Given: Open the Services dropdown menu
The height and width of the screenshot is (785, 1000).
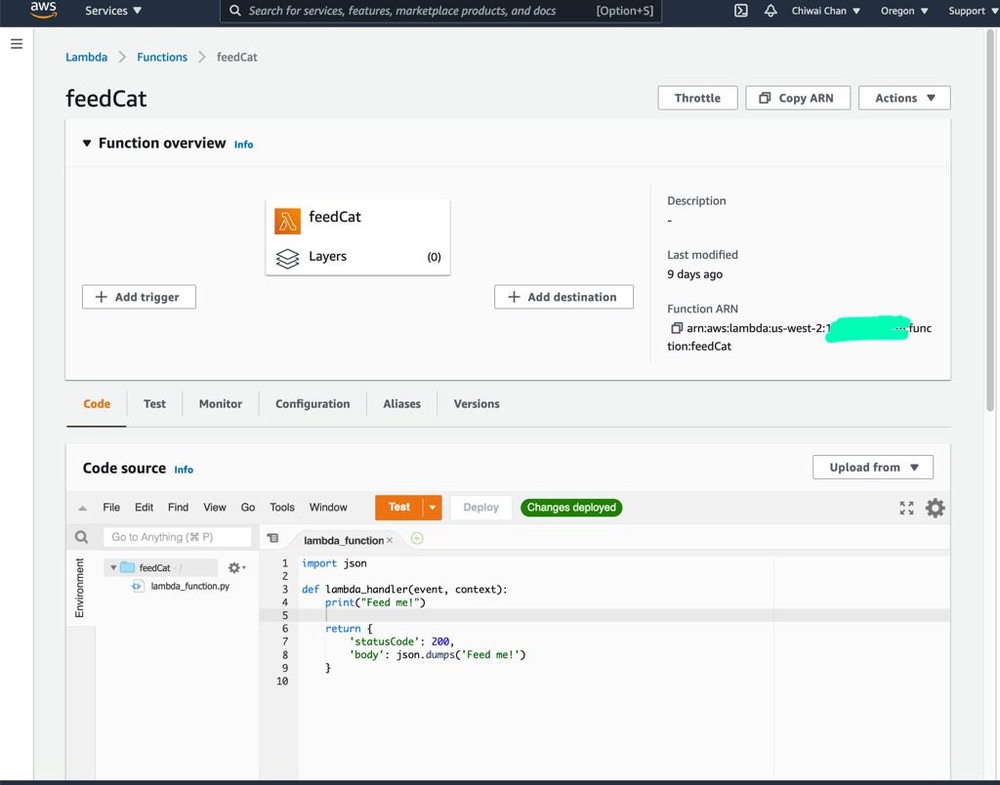Looking at the screenshot, I should click(113, 10).
